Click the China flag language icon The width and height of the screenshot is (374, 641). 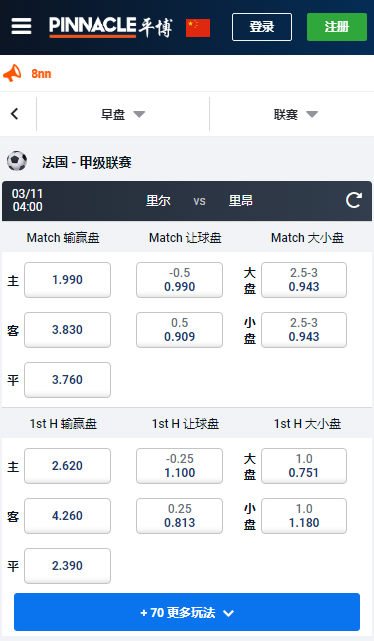click(x=198, y=27)
